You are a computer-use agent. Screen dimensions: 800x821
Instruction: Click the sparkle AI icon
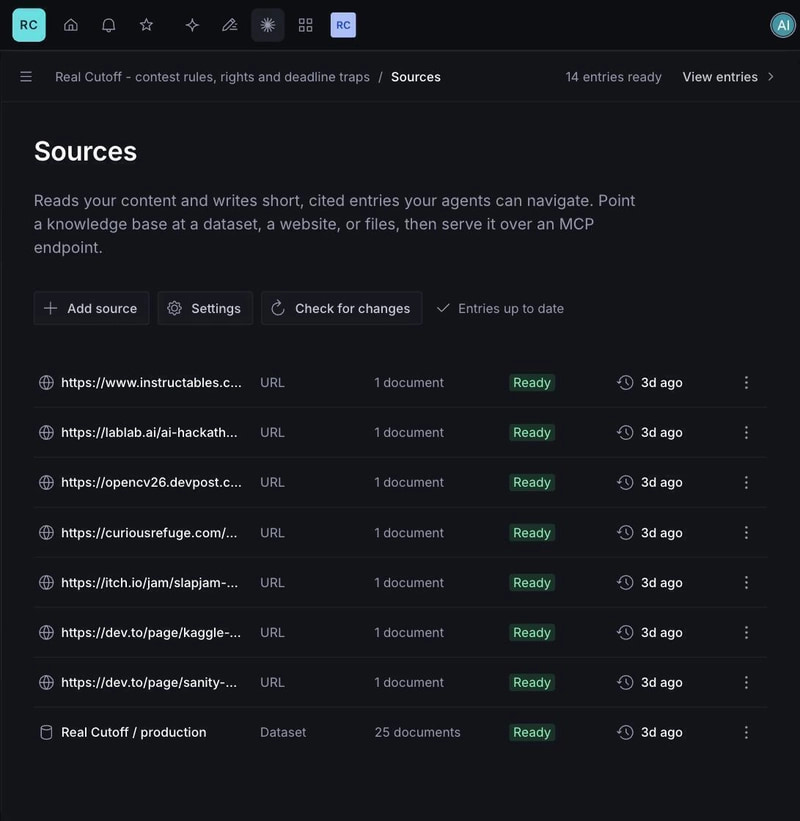pos(192,25)
